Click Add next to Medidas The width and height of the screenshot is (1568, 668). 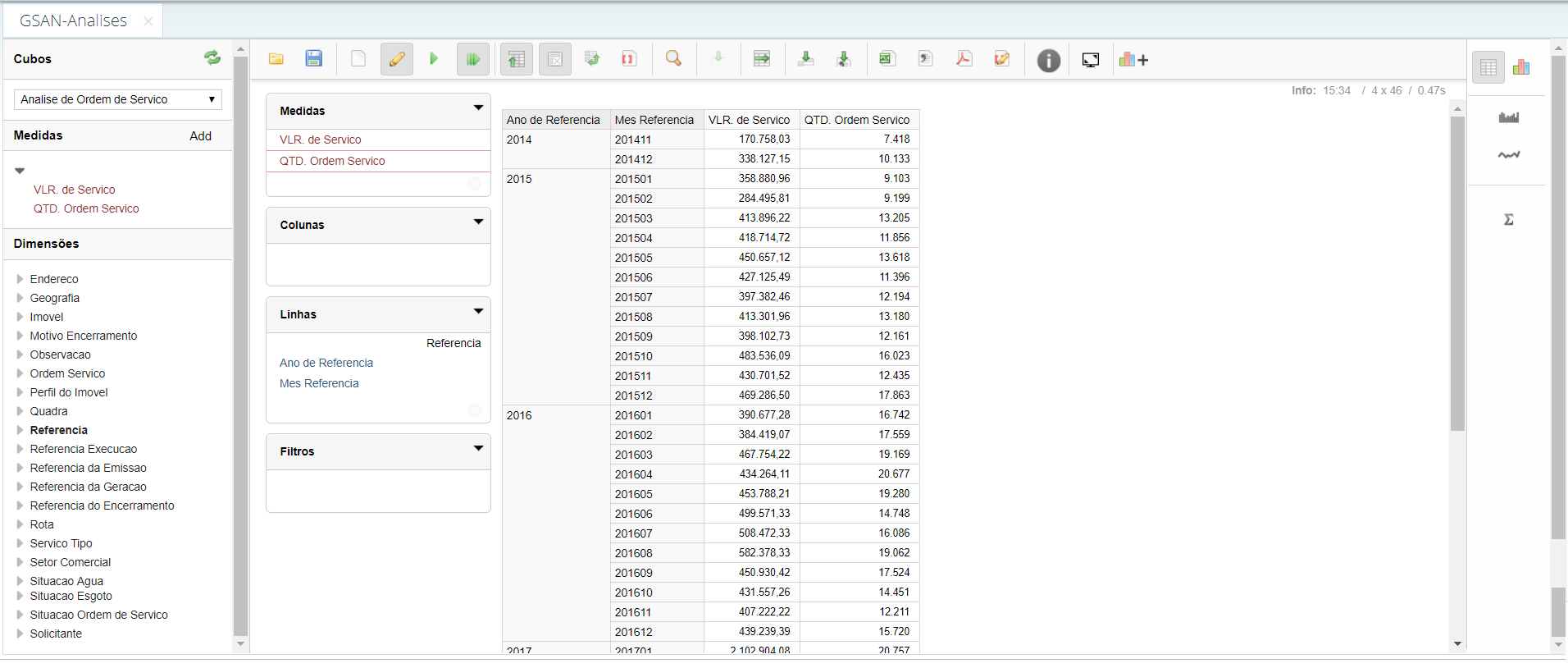click(200, 136)
